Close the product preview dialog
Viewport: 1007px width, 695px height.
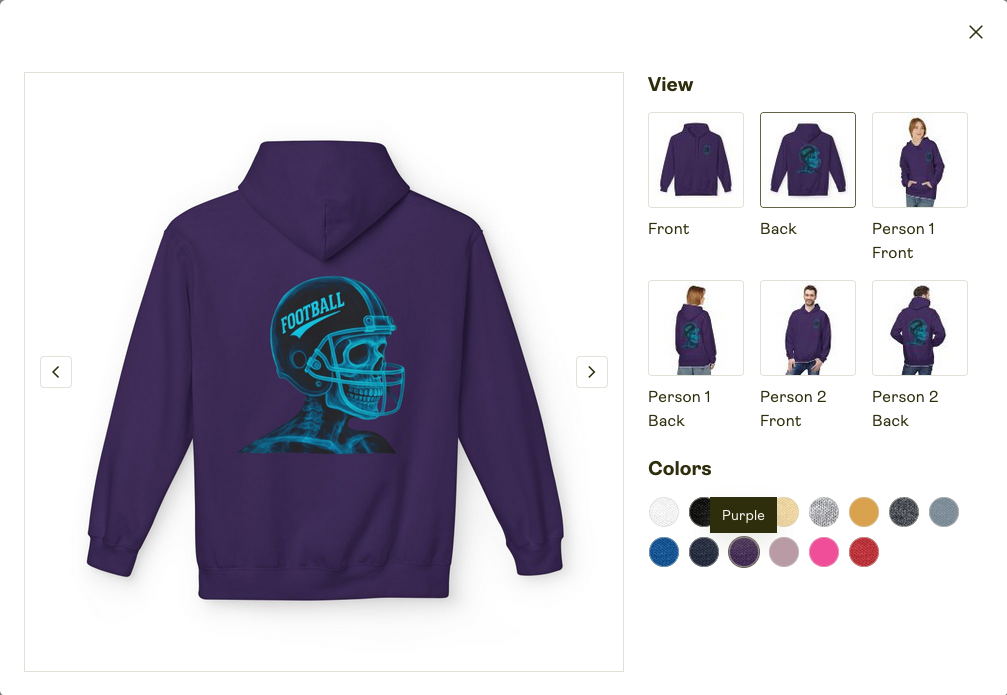976,32
